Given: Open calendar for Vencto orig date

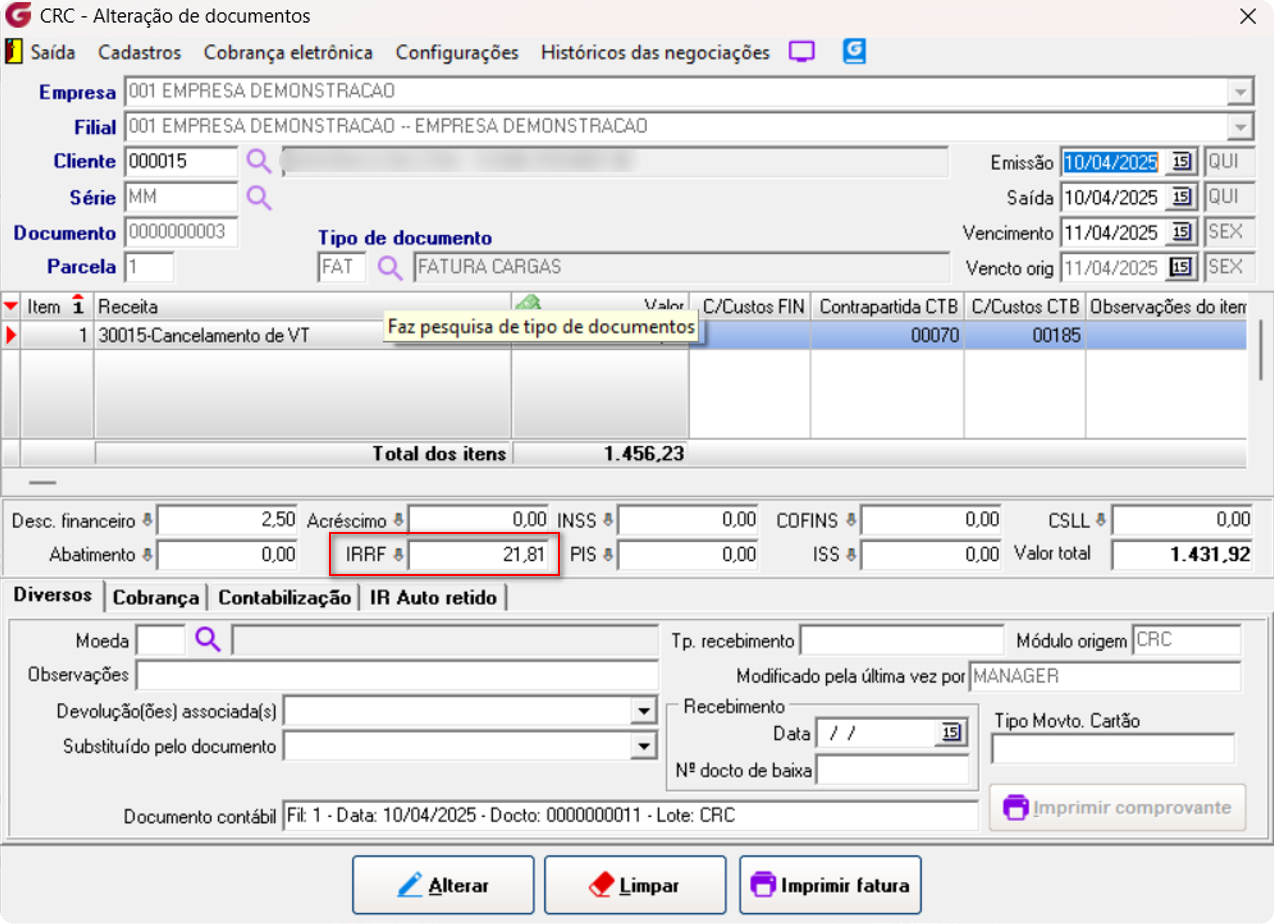Looking at the screenshot, I should pyautogui.click(x=1182, y=267).
